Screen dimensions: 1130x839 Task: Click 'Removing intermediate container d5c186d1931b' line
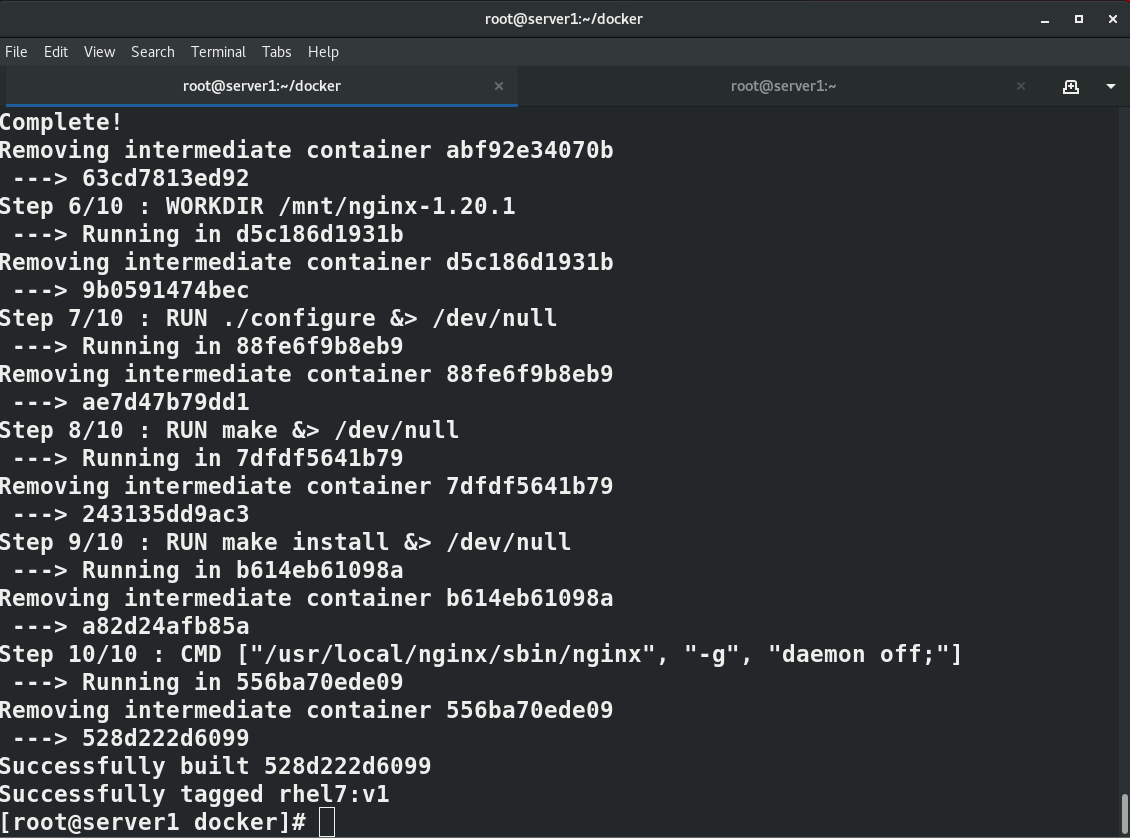pyautogui.click(x=306, y=262)
